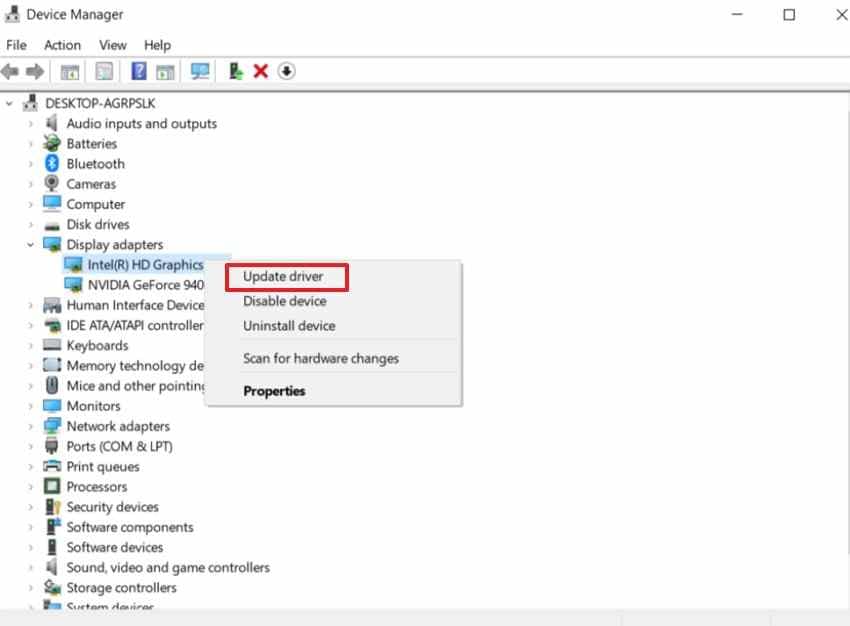Select the Intel(R) HD Graphics device
Image resolution: width=850 pixels, height=626 pixels.
145,264
